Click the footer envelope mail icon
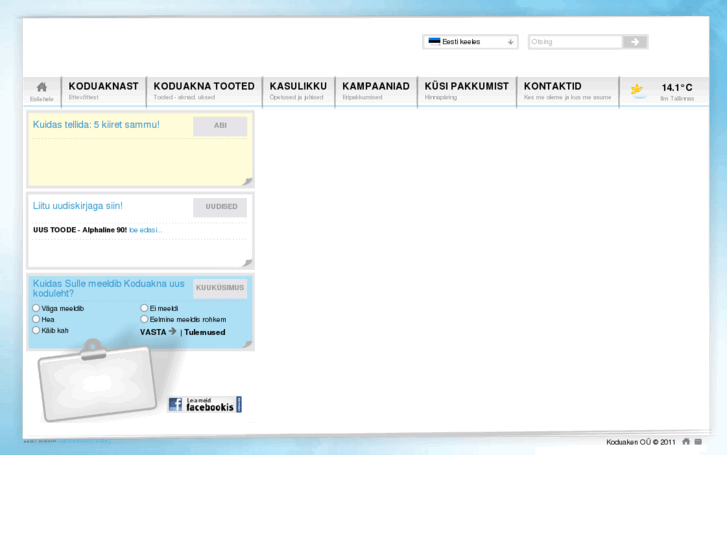The image size is (727, 545). pos(698,441)
